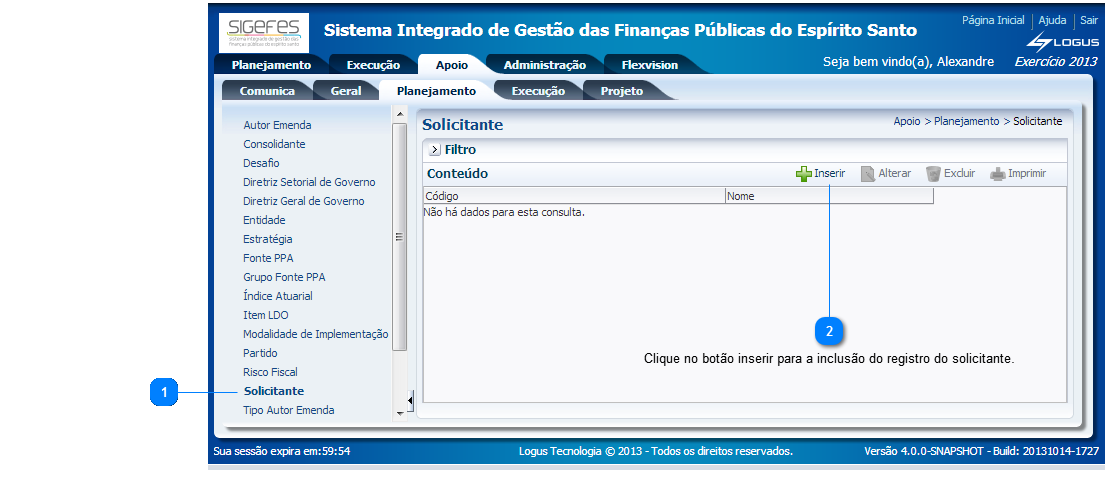Click the Alterar edit icon
The width and height of the screenshot is (1118, 482).
click(868, 174)
